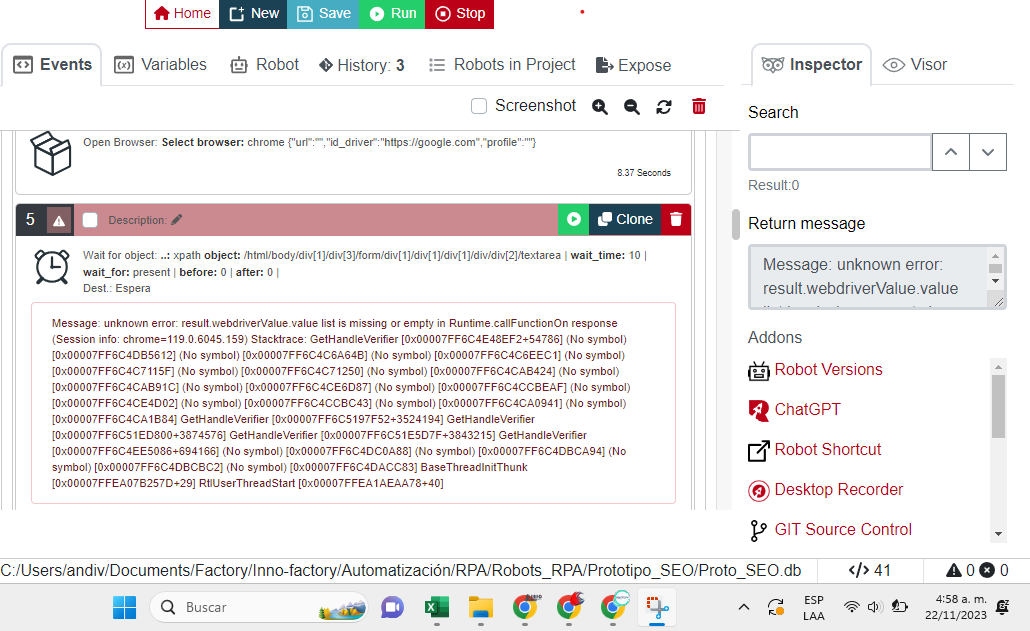Click the Inspector search input field

pos(840,152)
